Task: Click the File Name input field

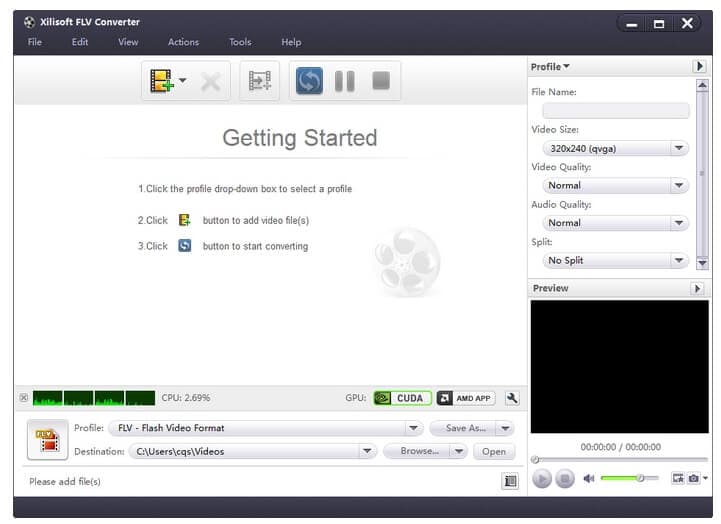Action: click(615, 110)
